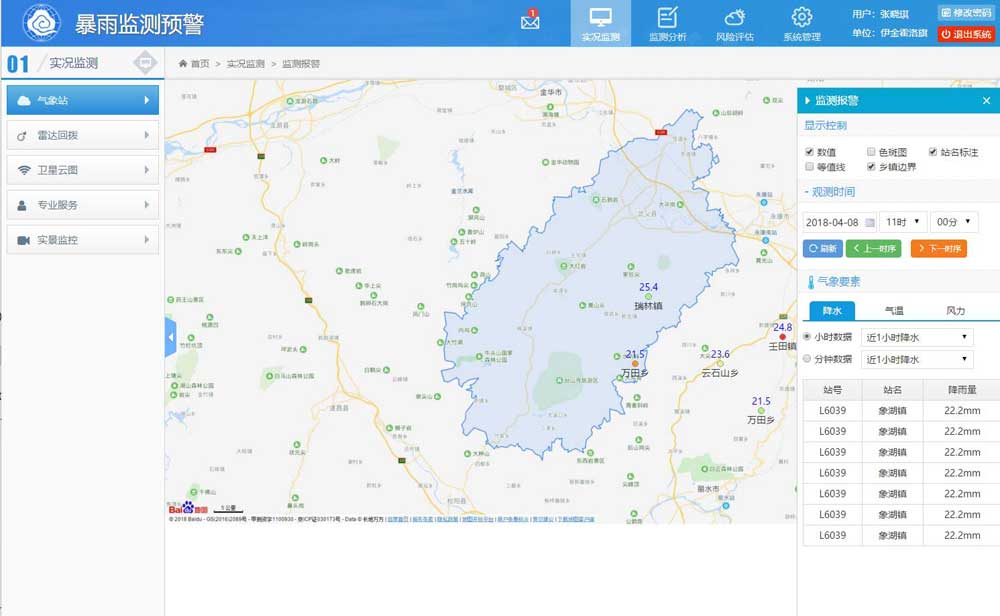Select 雷达回拨 in sidebar
Screen dimensions: 1000x616
coord(82,135)
